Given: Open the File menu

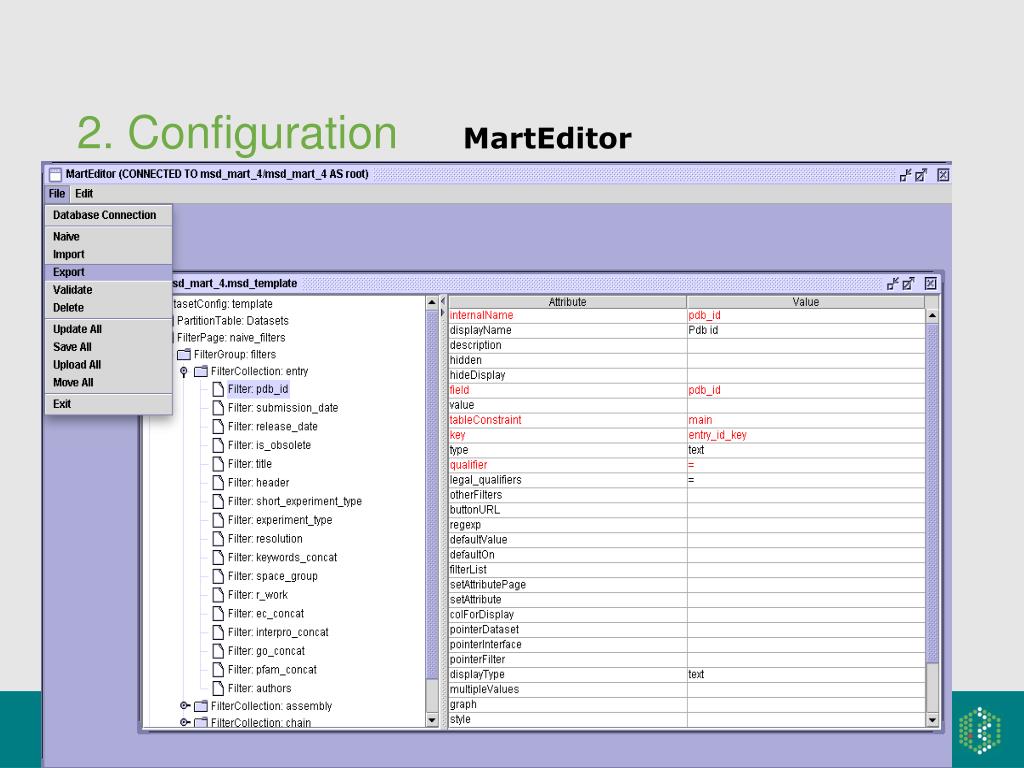Looking at the screenshot, I should (x=57, y=193).
